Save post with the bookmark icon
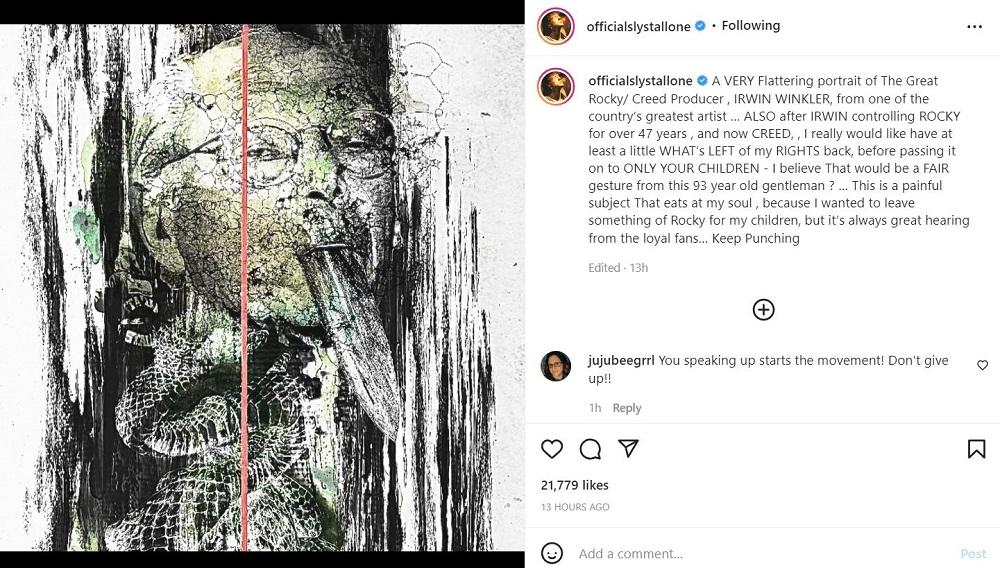The height and width of the screenshot is (568, 1000). pyautogui.click(x=976, y=449)
